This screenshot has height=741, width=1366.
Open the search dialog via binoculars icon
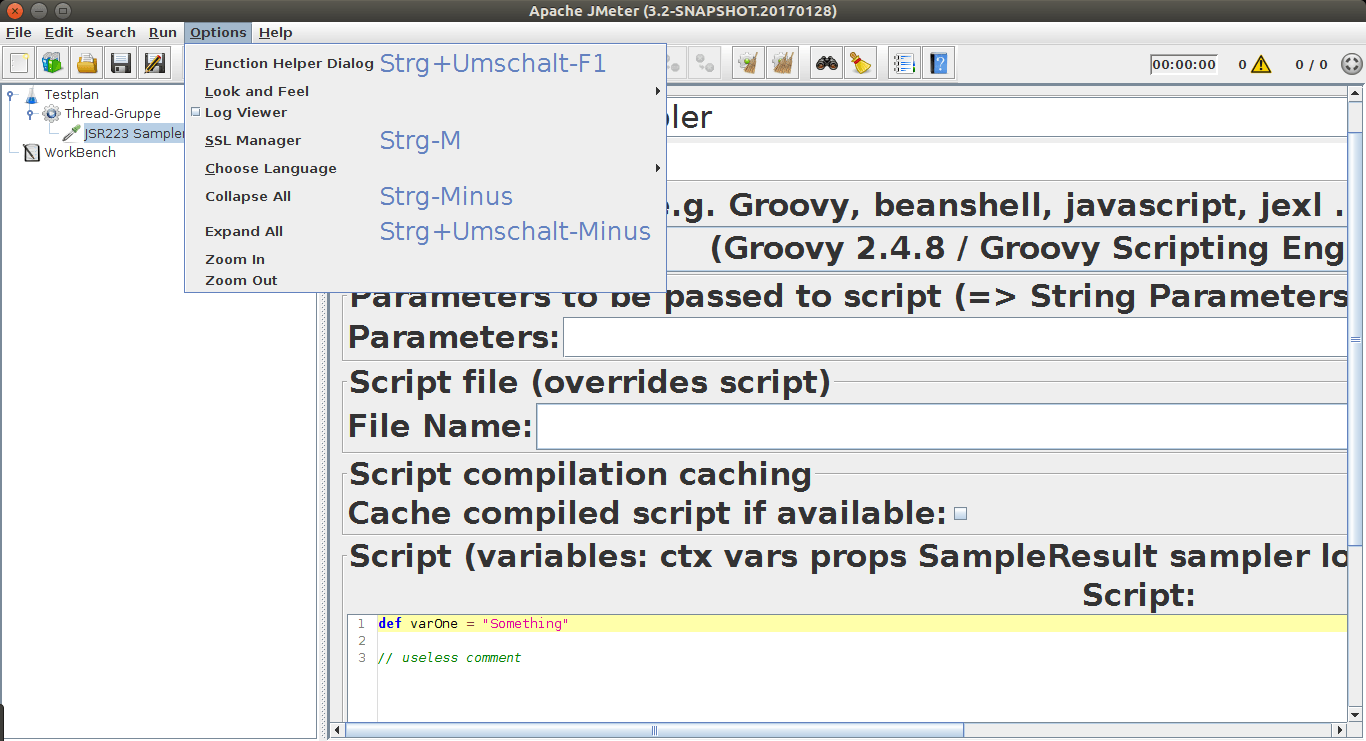click(x=825, y=63)
